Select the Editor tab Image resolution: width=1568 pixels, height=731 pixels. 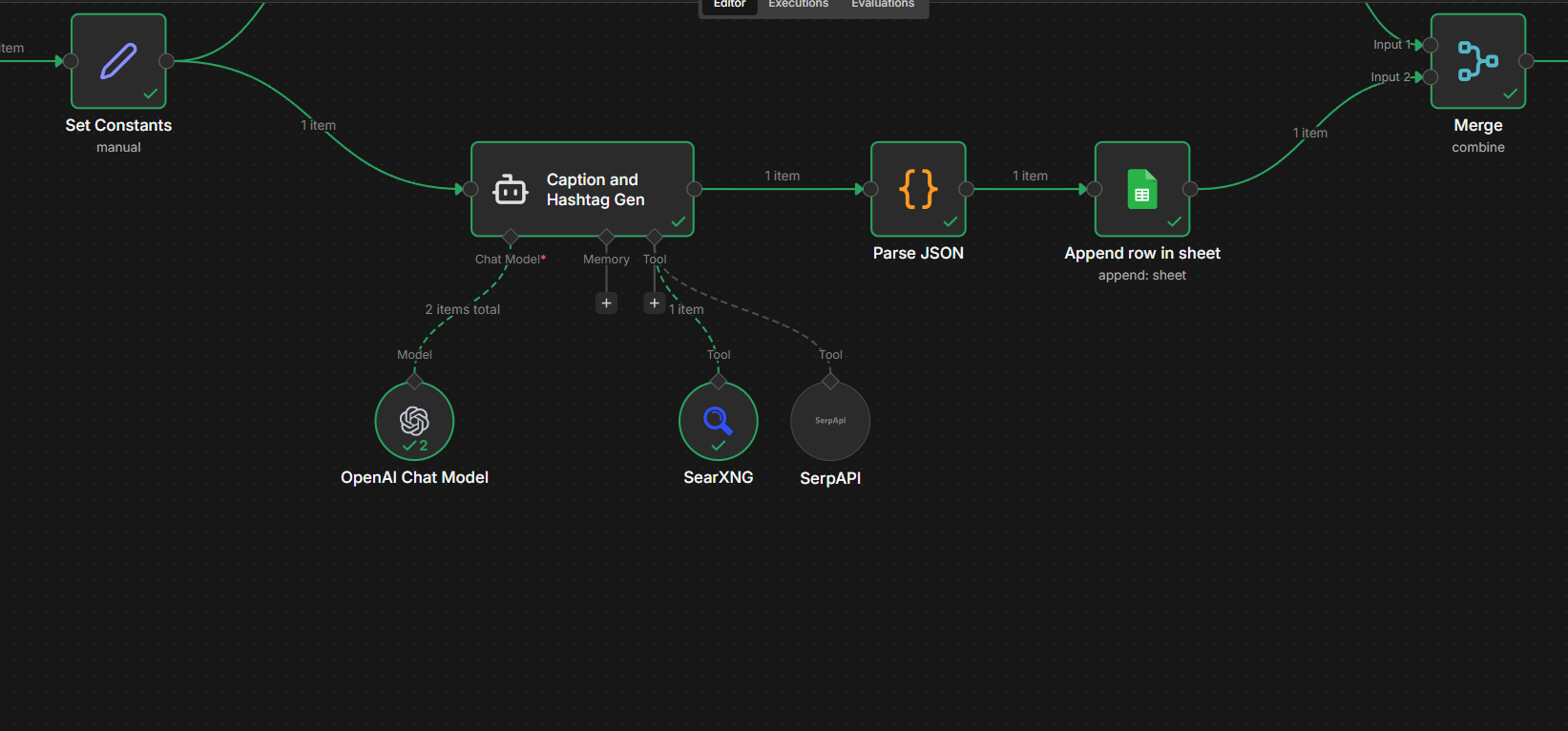[x=729, y=5]
